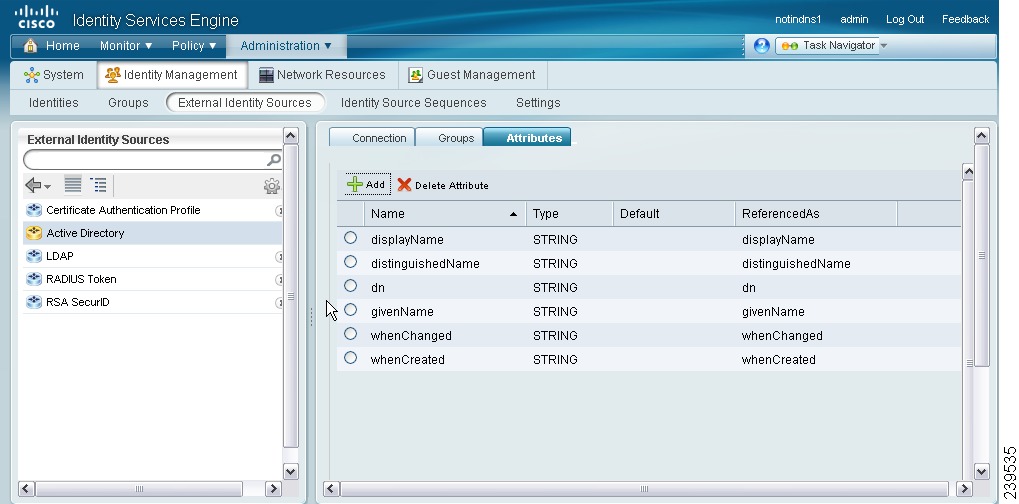Expand the Task Navigator dropdown arrow
The image size is (1019, 504).
[x=883, y=46]
